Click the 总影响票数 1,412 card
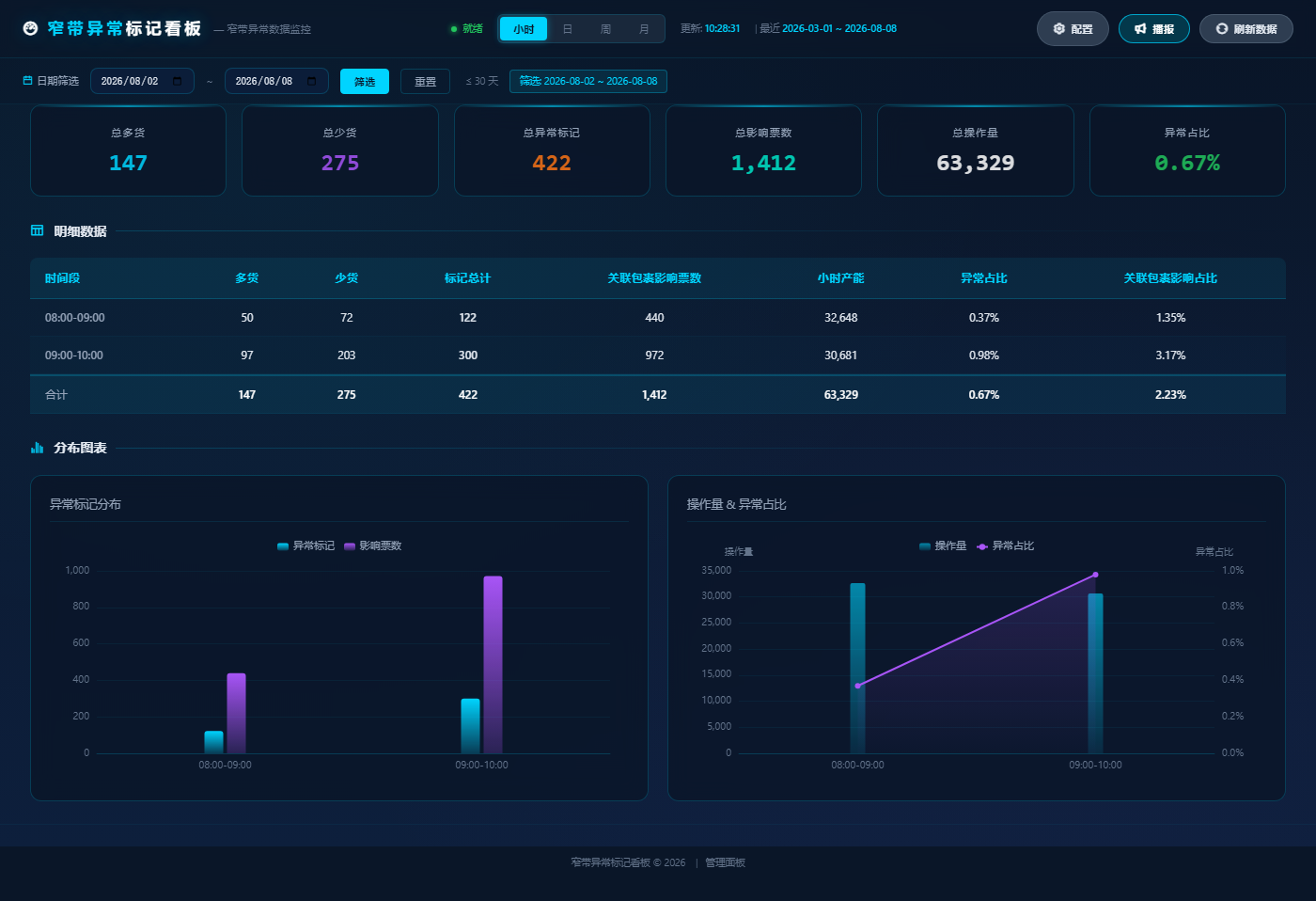 click(x=763, y=150)
